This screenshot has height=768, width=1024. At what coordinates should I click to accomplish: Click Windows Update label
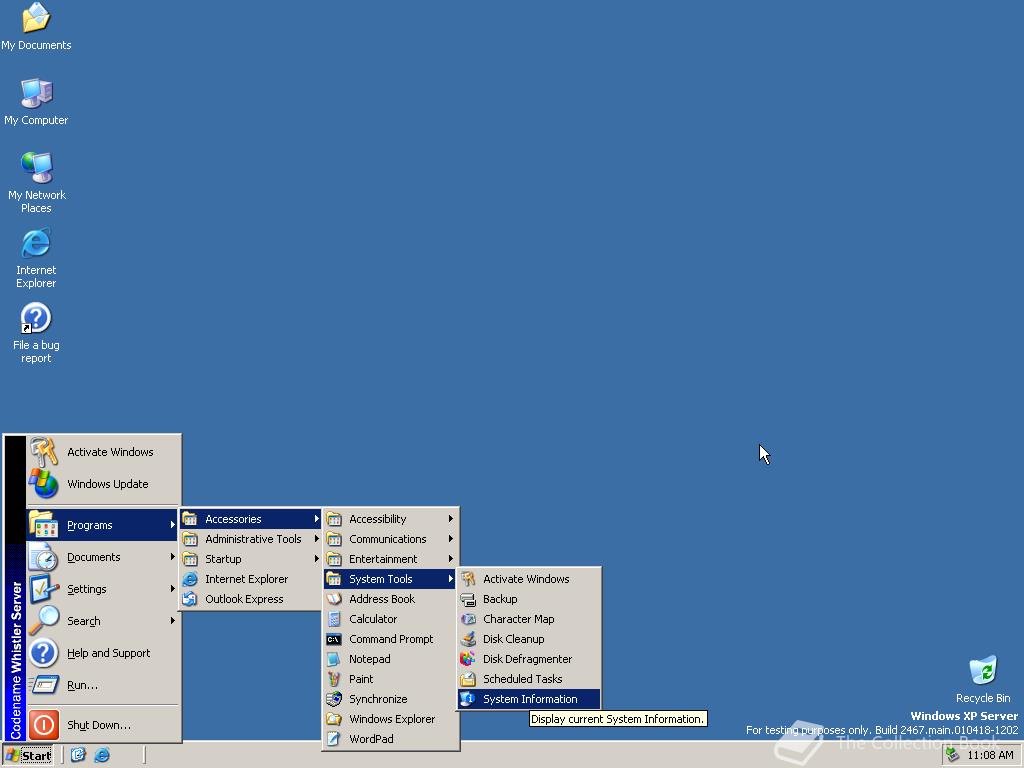click(x=108, y=484)
